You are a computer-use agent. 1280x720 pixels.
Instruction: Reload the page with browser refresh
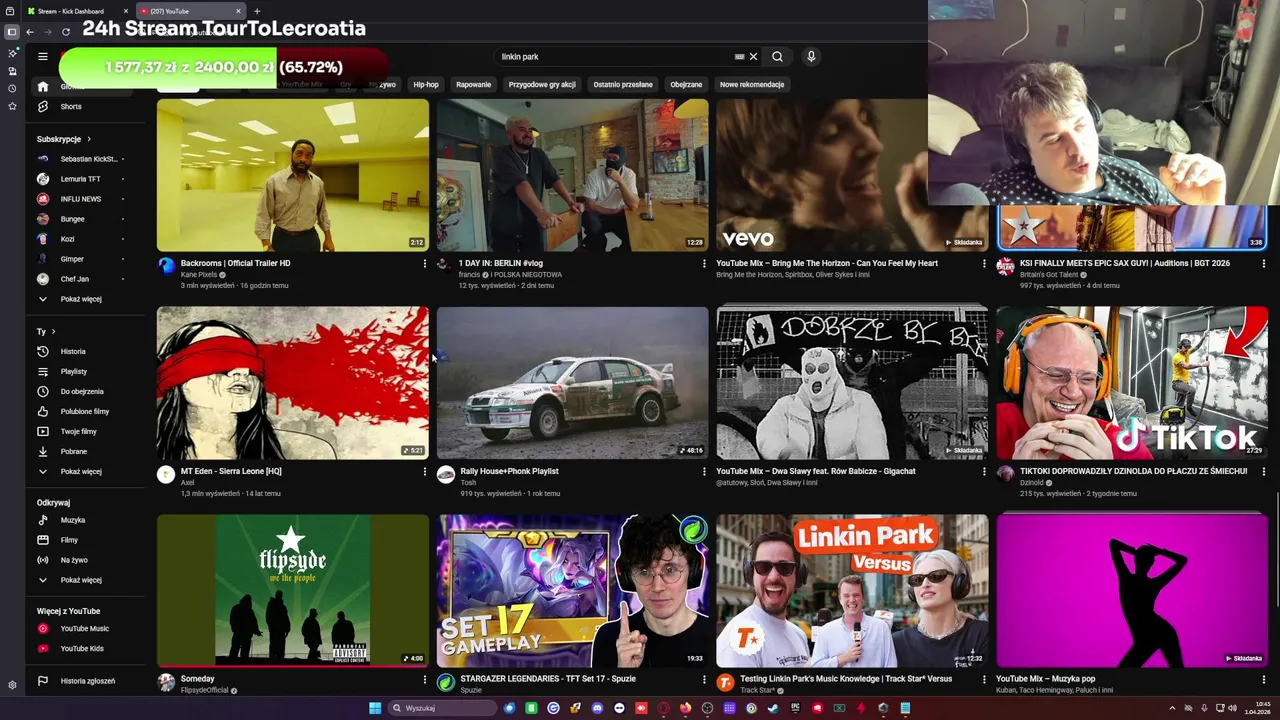tap(65, 32)
